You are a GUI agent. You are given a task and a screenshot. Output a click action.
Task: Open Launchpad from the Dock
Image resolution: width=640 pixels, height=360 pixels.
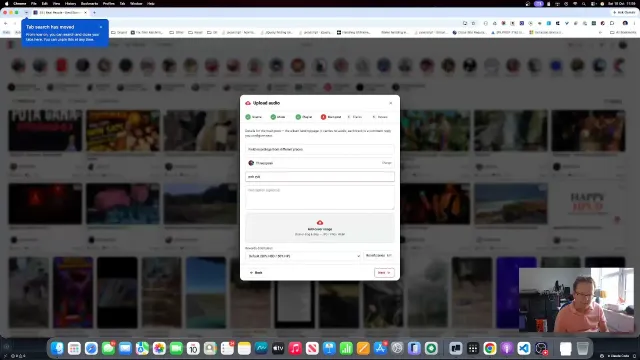click(x=74, y=348)
